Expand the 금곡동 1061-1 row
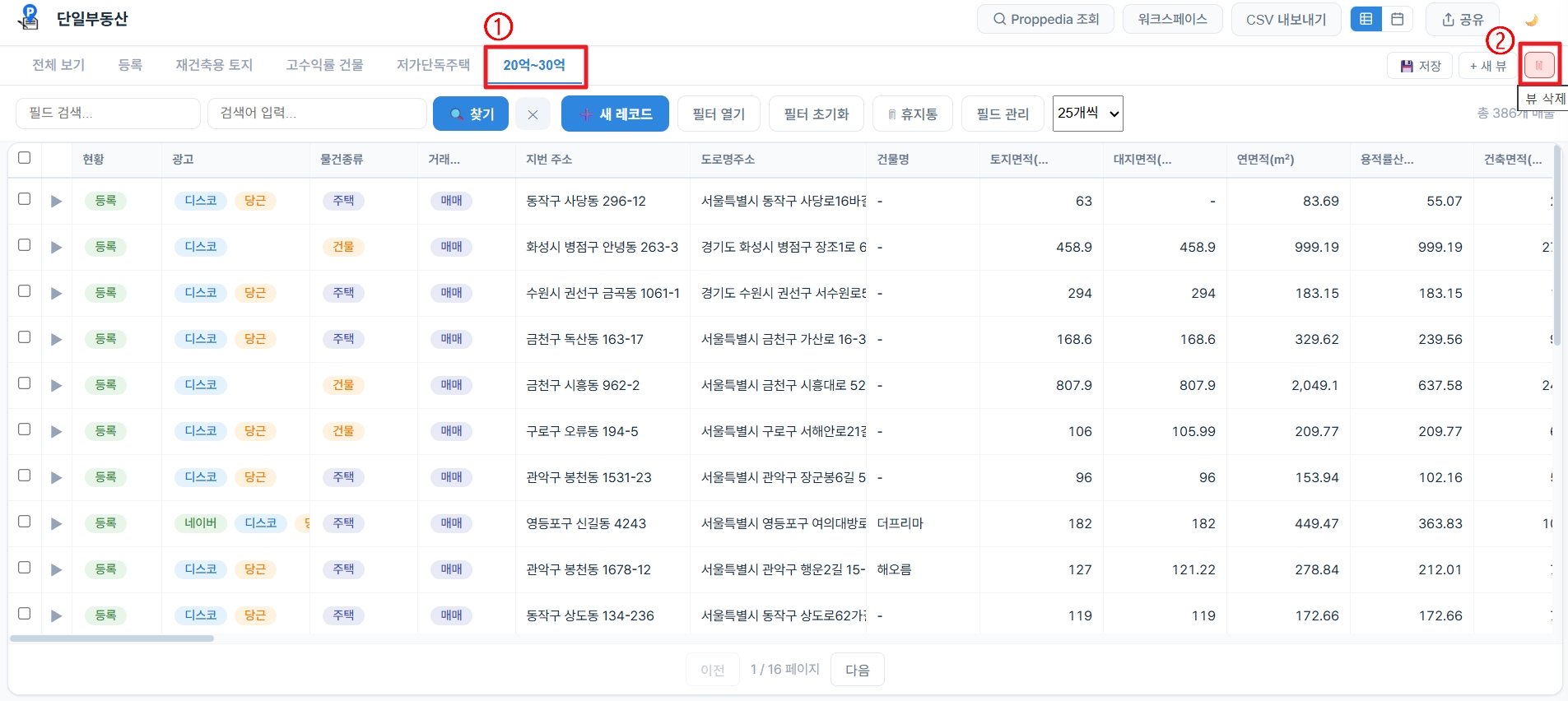 pyautogui.click(x=56, y=294)
